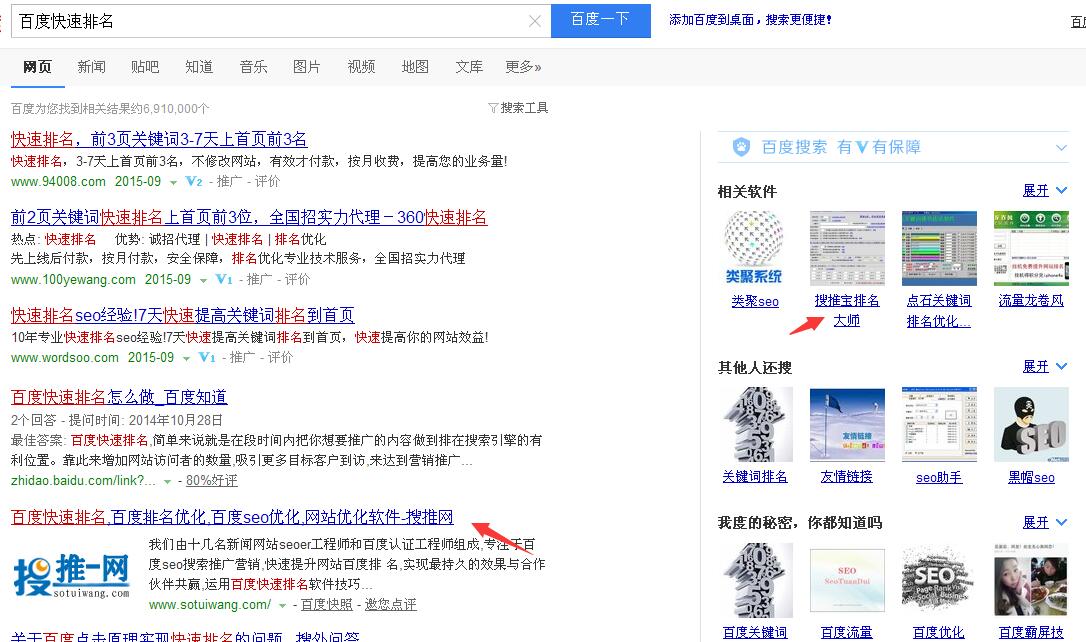Screen dimensions: 1086x642
Task: Click the 流量龙卷风 thumbnail
Action: [x=1031, y=249]
